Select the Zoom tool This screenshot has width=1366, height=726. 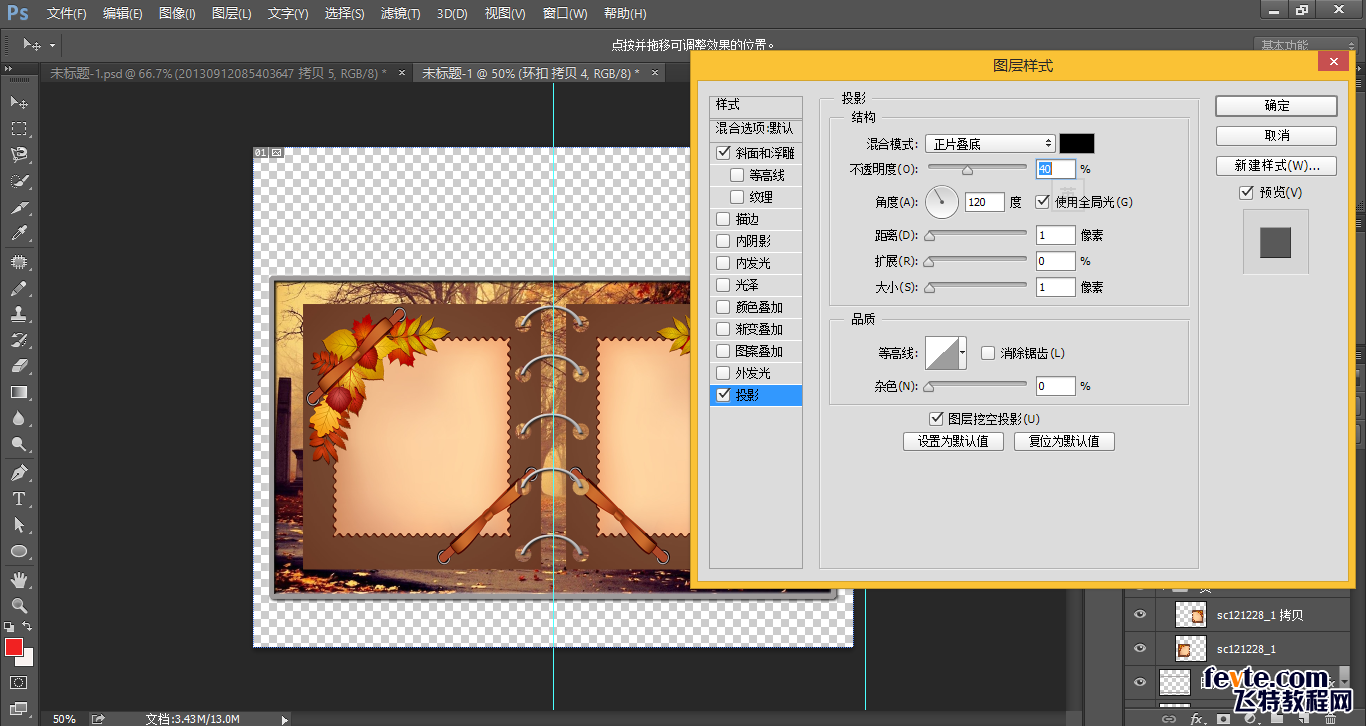point(19,606)
